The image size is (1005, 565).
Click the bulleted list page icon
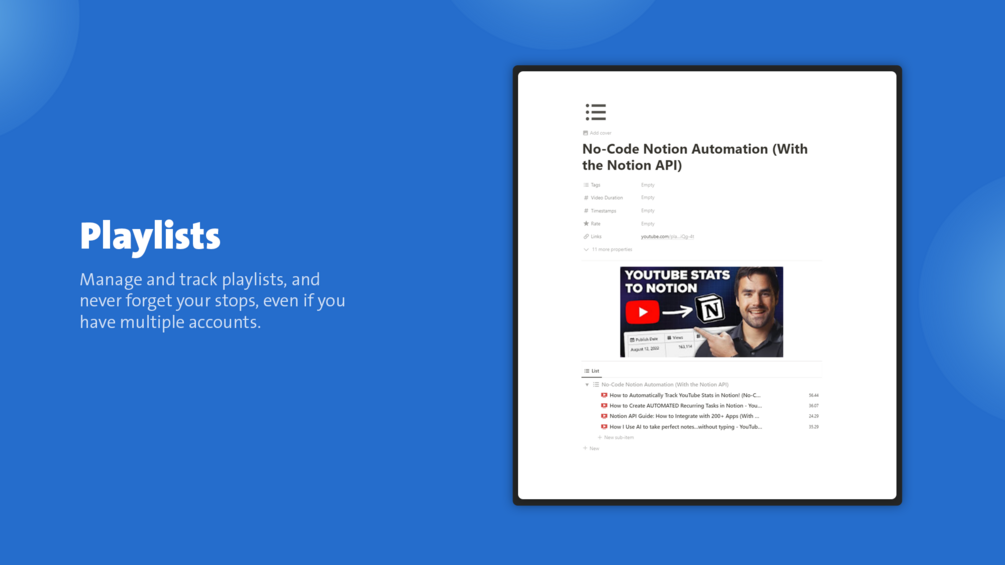pyautogui.click(x=595, y=112)
